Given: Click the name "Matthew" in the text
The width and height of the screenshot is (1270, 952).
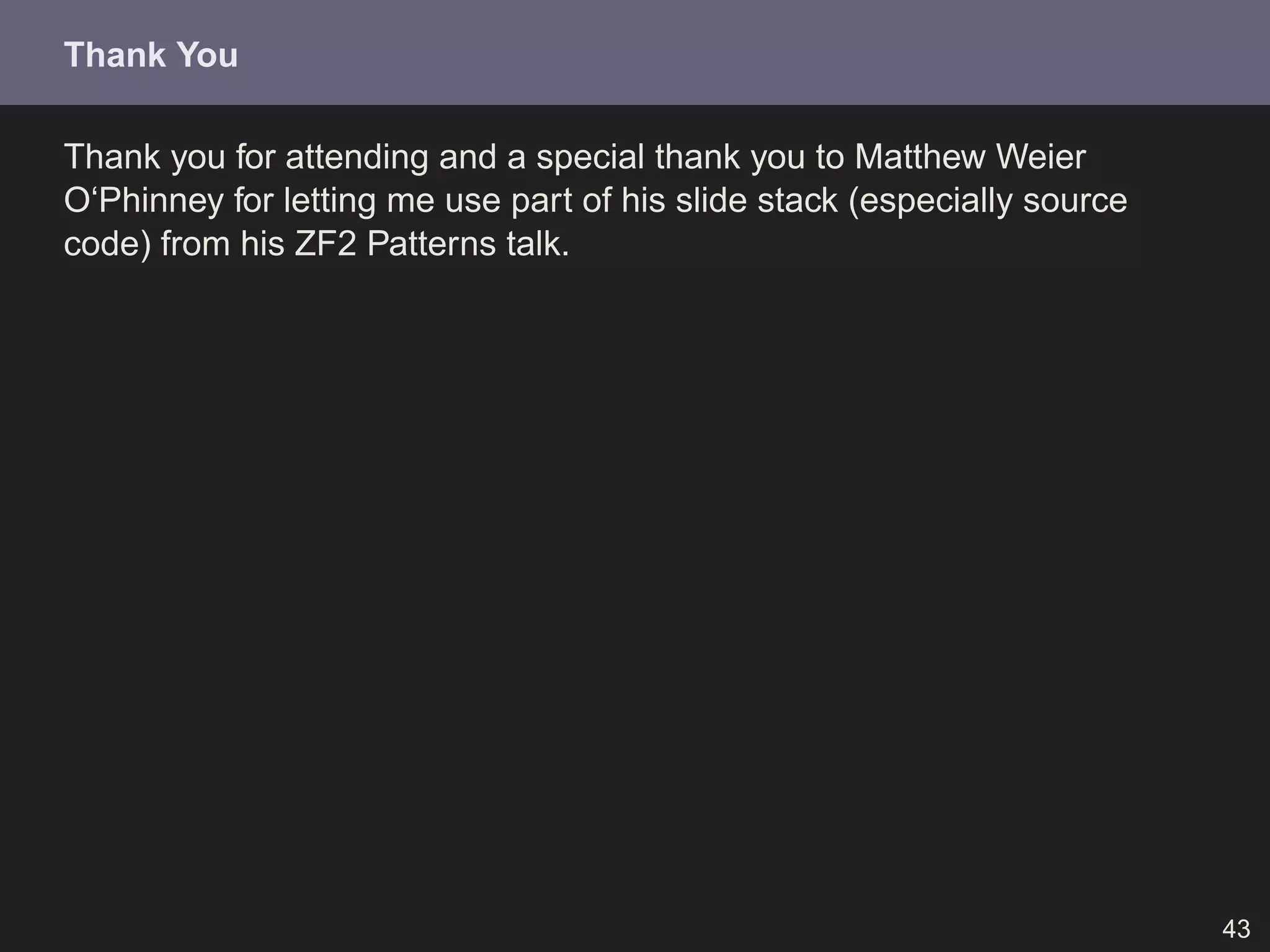Looking at the screenshot, I should (x=920, y=157).
